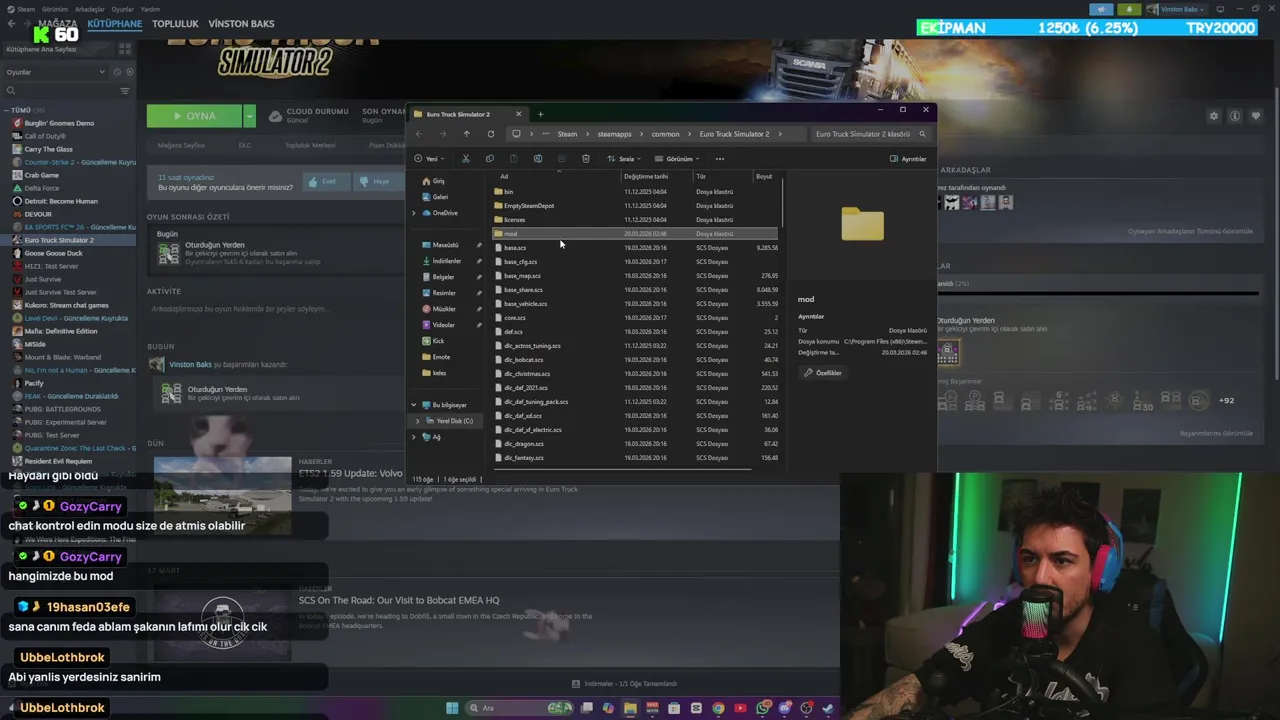Open İndirilenler in the Explorer sidebar
1280x720 pixels.
[x=446, y=261]
